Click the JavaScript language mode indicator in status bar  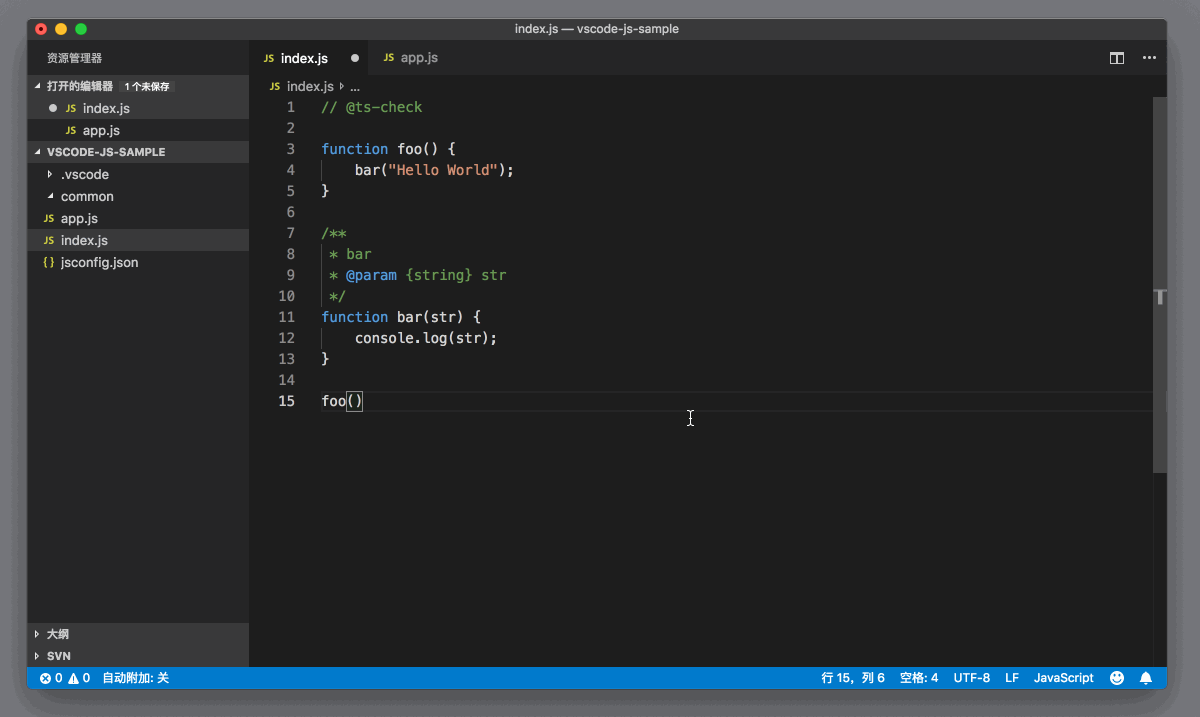1063,677
